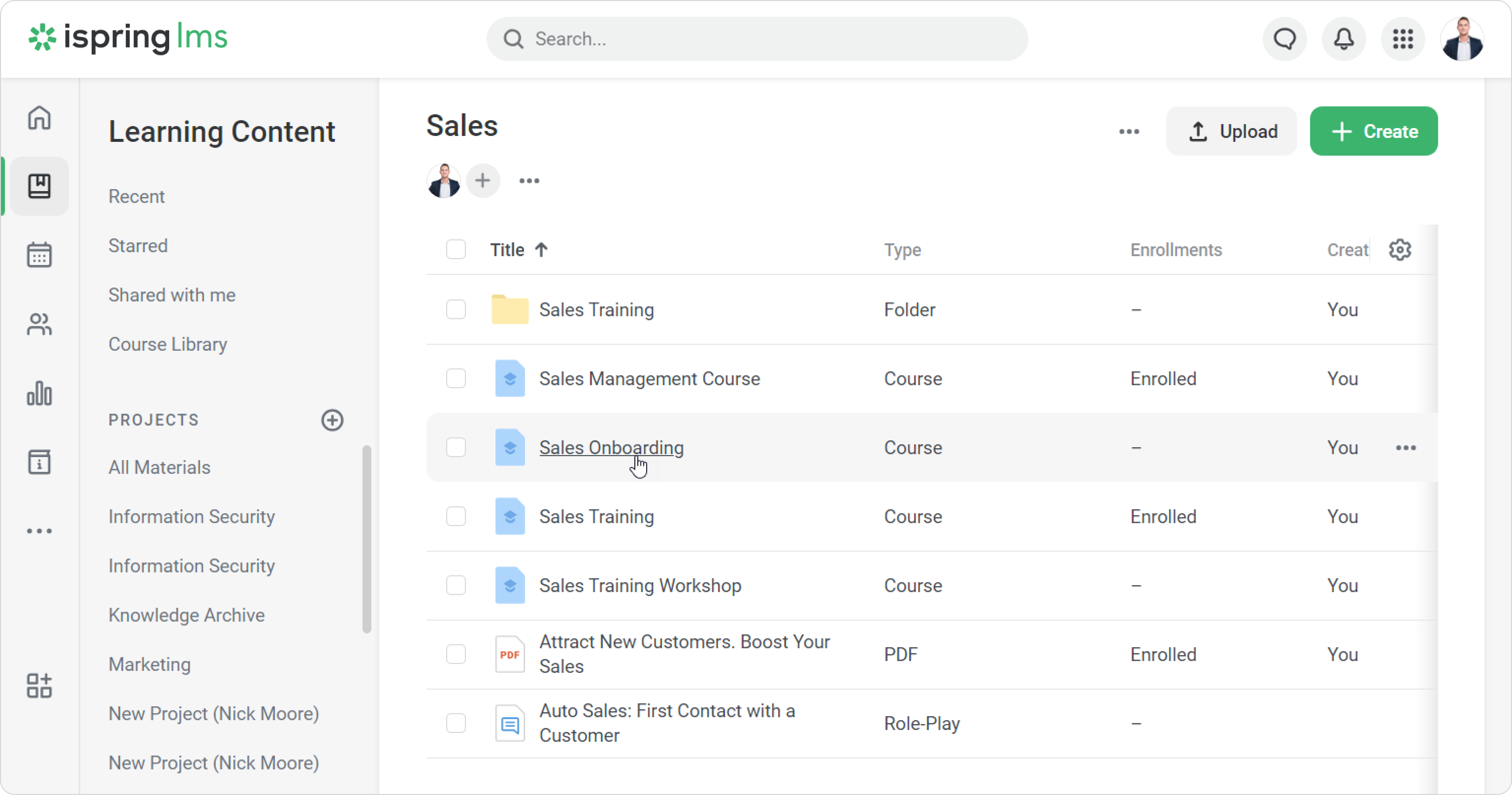This screenshot has width=1512, height=795.
Task: Select all items via header checkbox
Action: coord(456,249)
